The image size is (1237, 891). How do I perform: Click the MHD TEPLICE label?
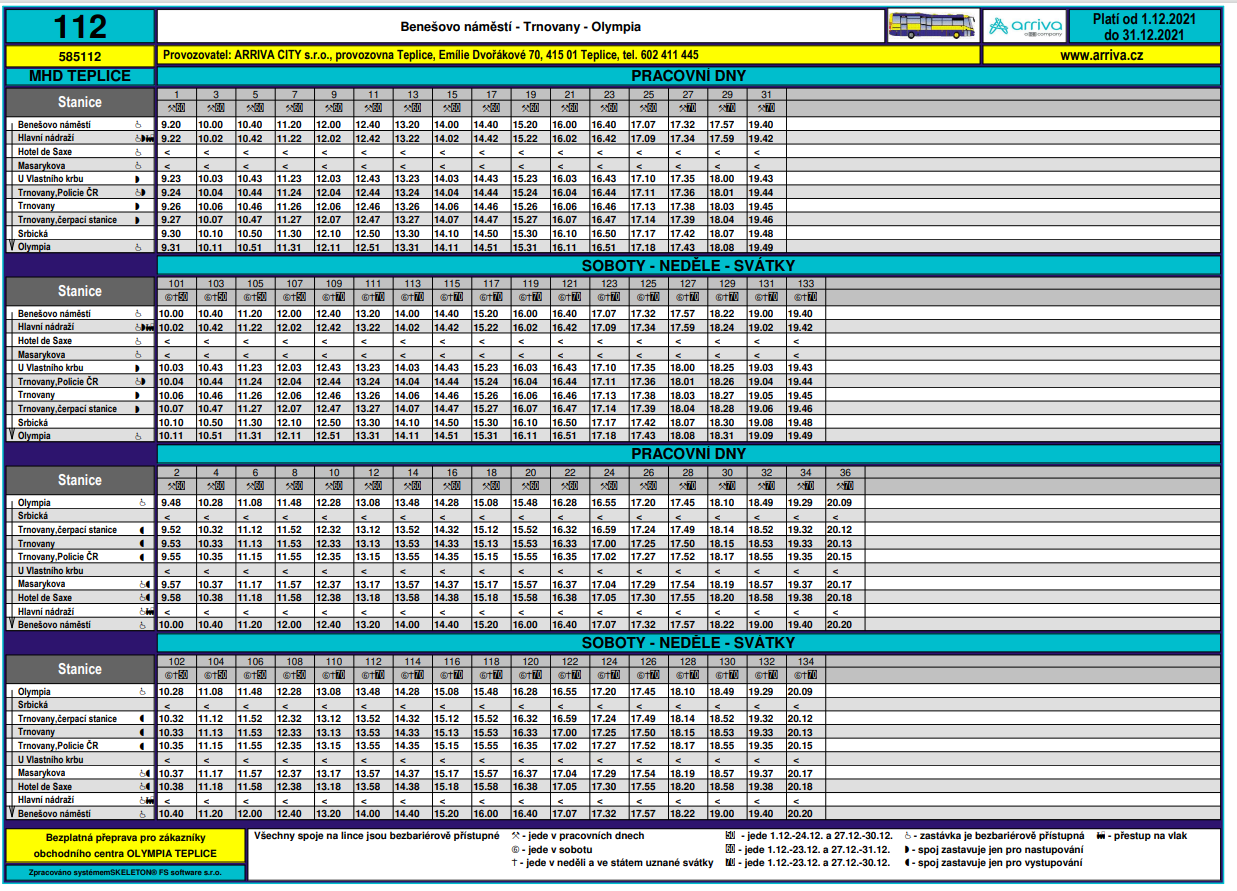point(80,76)
